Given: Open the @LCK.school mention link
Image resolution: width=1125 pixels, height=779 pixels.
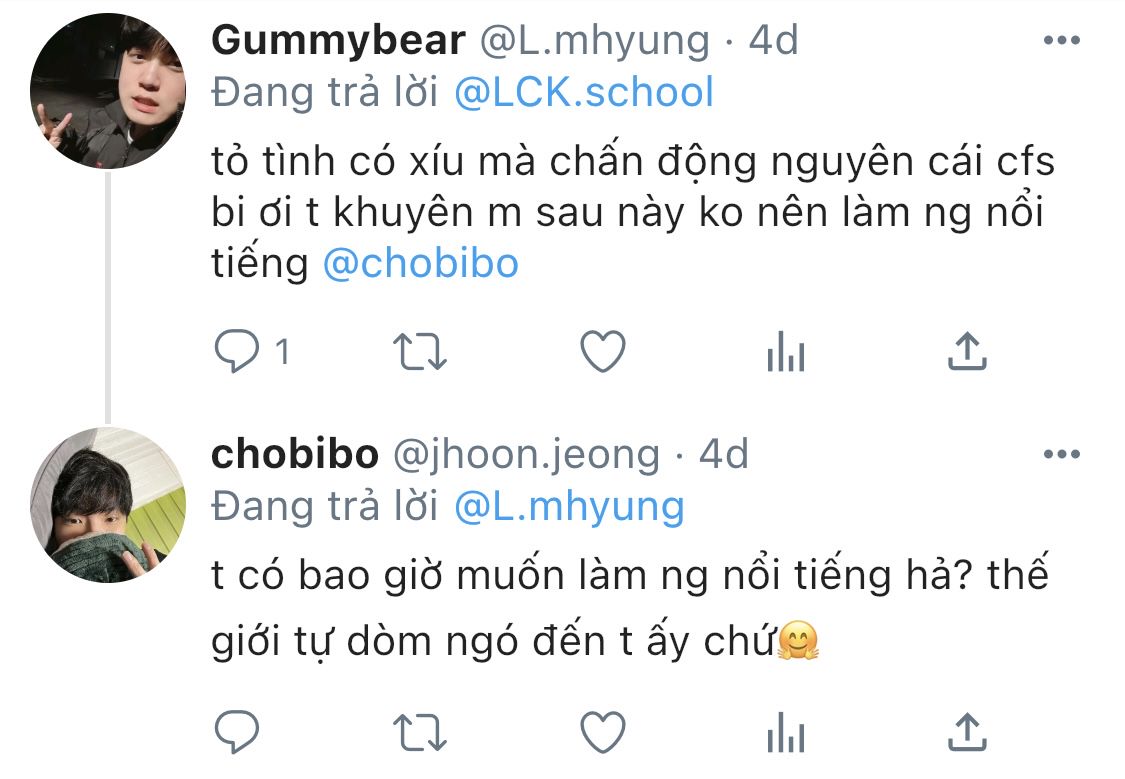Looking at the screenshot, I should [x=584, y=93].
